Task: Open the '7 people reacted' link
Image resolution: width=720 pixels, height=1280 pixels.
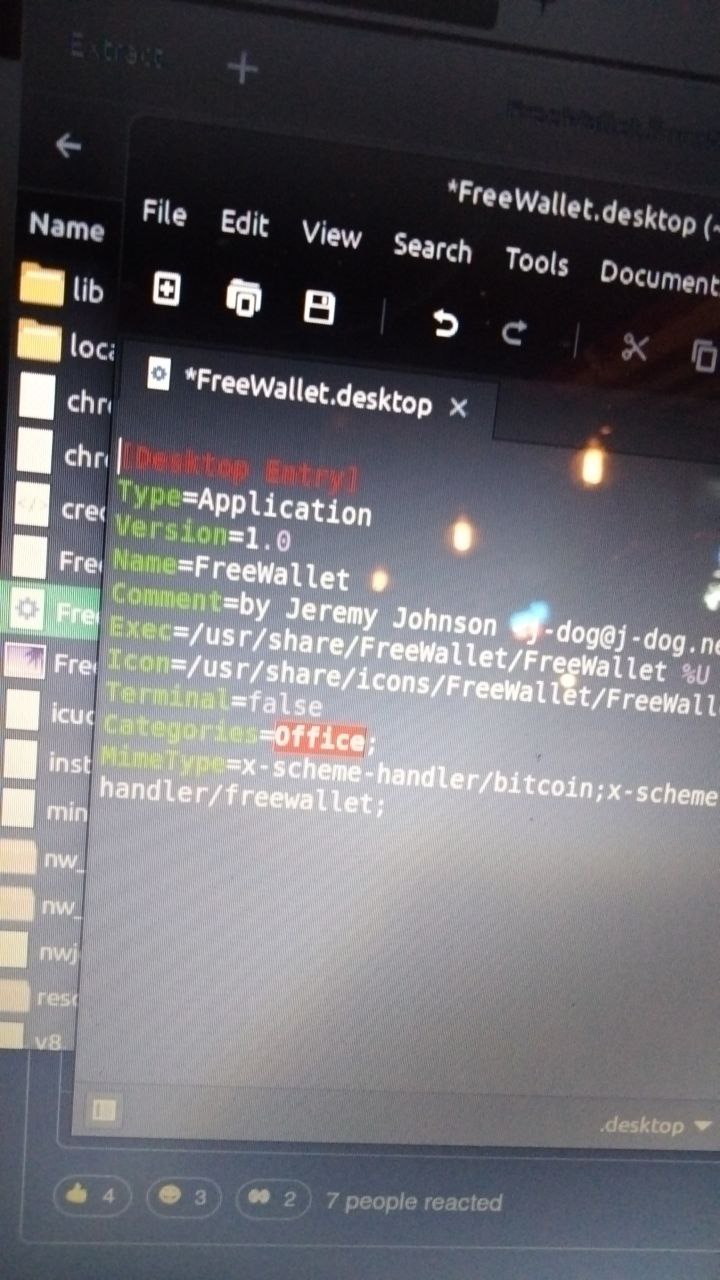Action: [414, 1202]
